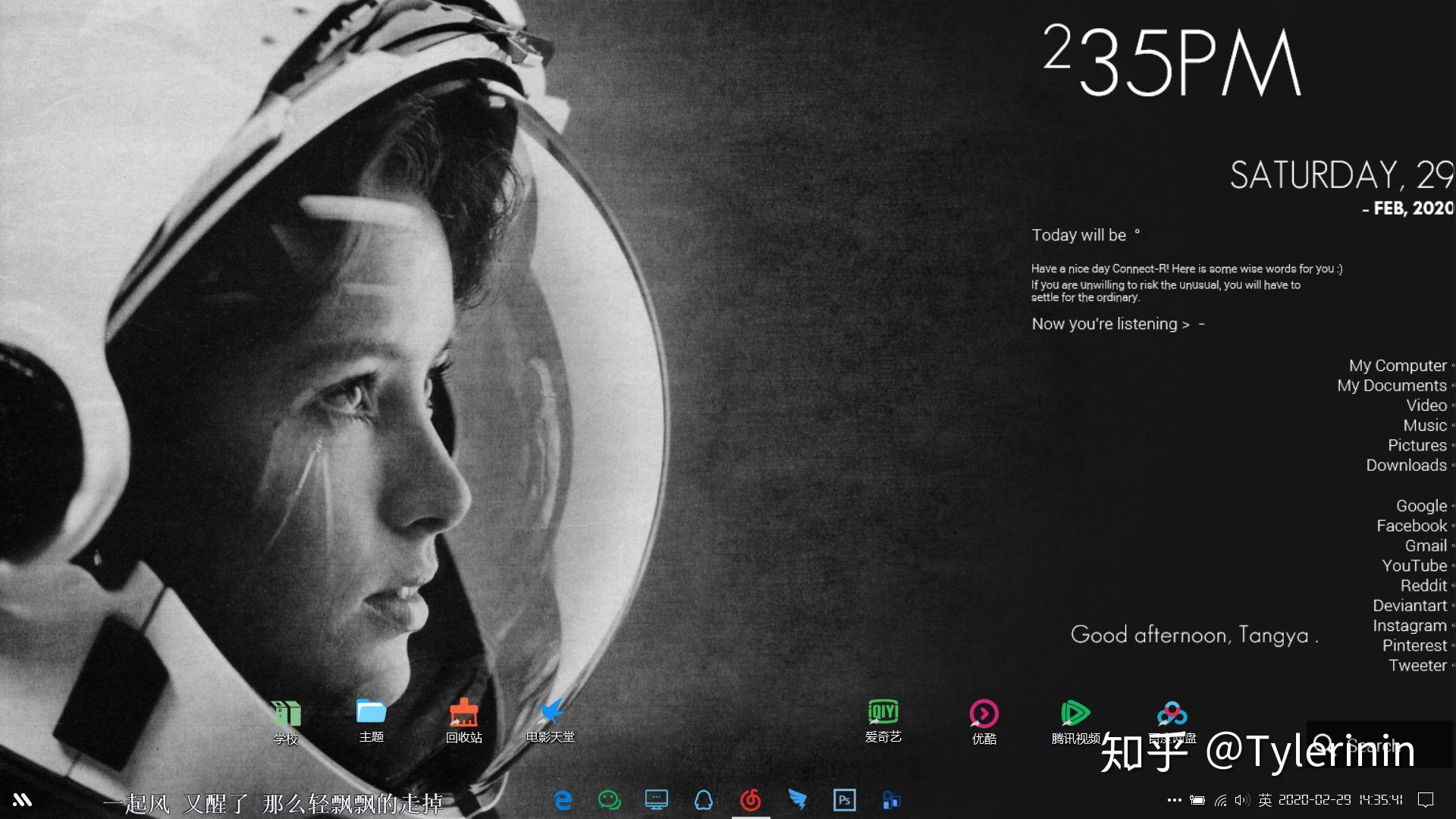Screen dimensions: 1456x819
Task: Click the taskbar date and time
Action: pyautogui.click(x=1341, y=800)
